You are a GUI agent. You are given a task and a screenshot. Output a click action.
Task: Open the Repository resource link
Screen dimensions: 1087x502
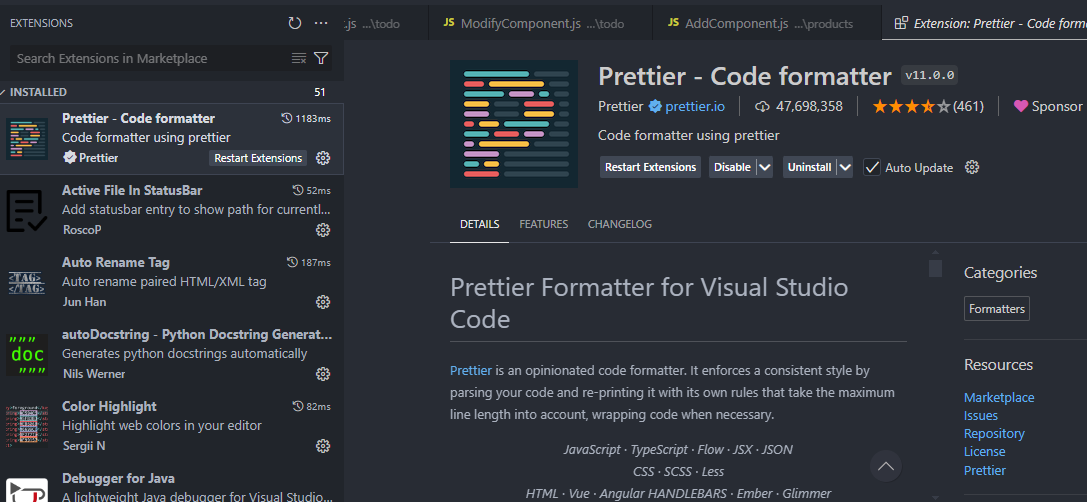click(x=994, y=433)
